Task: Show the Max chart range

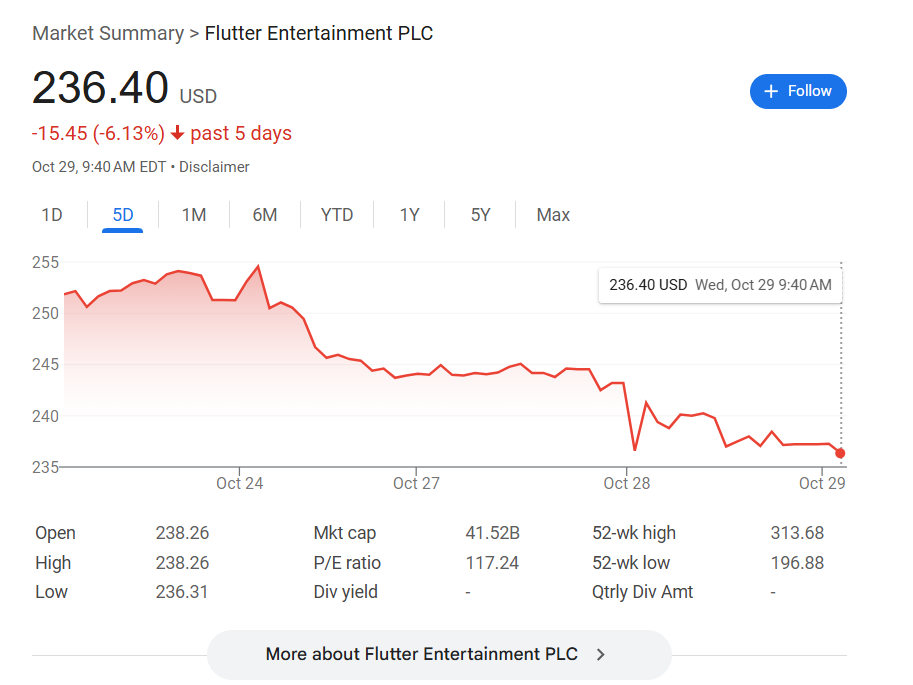Action: coord(553,215)
